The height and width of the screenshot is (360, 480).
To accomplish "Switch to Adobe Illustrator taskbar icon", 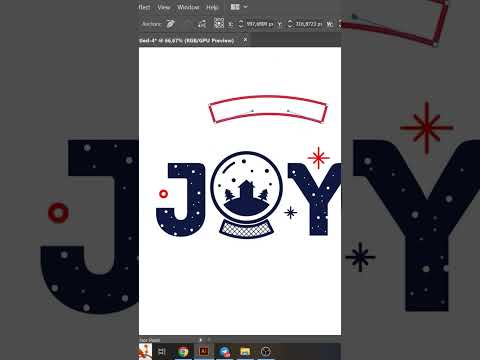I will point(204,351).
